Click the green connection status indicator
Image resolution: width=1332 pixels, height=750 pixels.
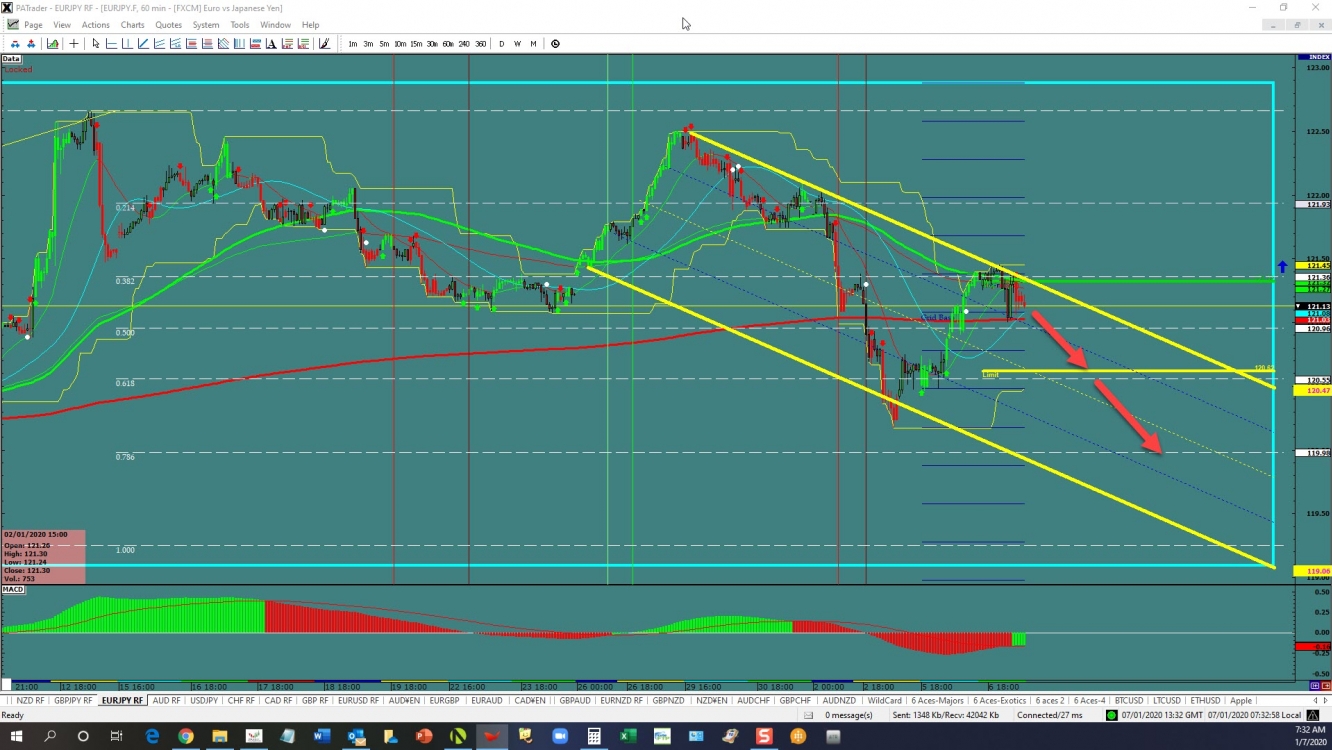[1111, 715]
